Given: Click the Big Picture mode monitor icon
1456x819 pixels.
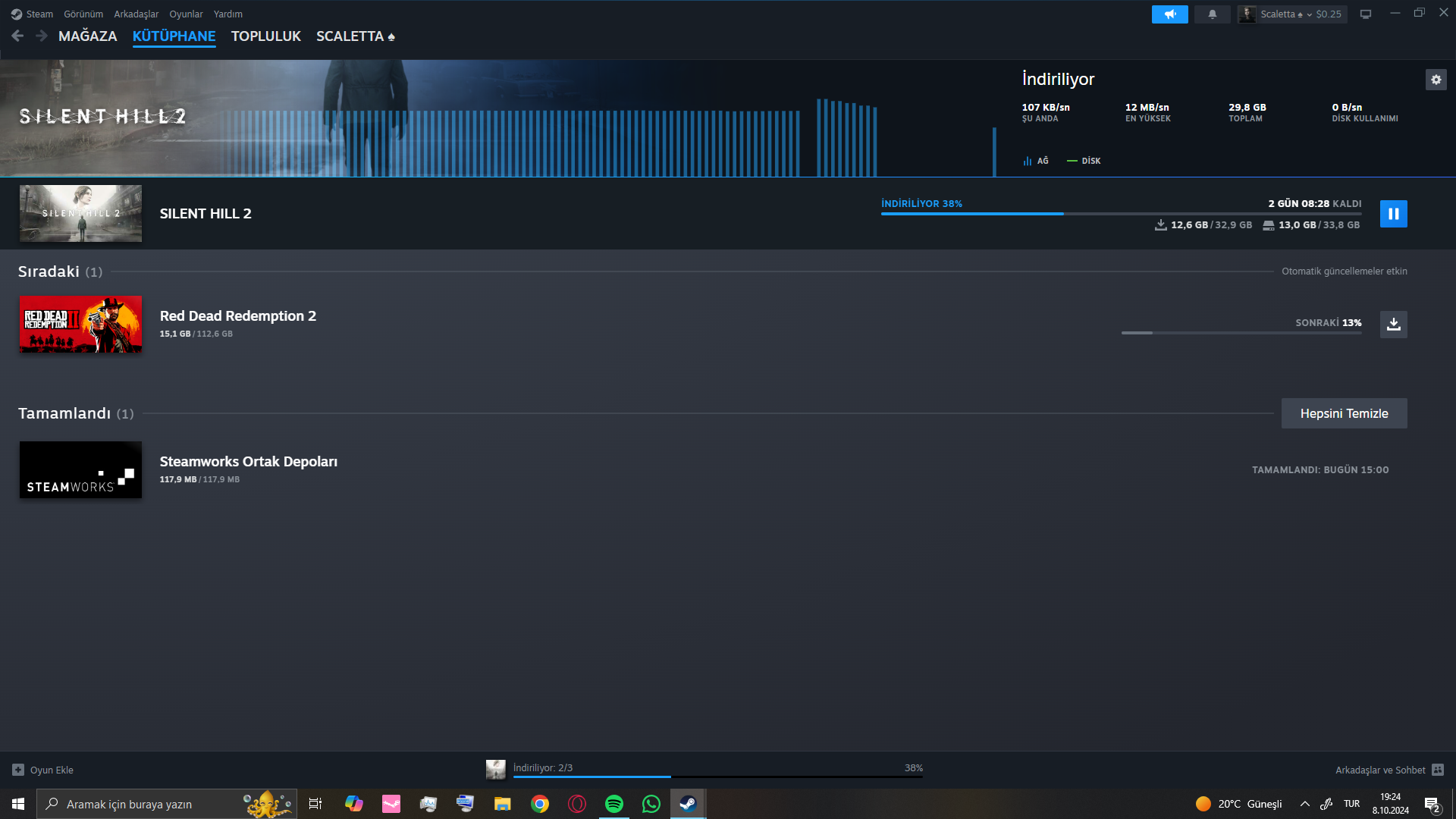Looking at the screenshot, I should coord(1365,14).
